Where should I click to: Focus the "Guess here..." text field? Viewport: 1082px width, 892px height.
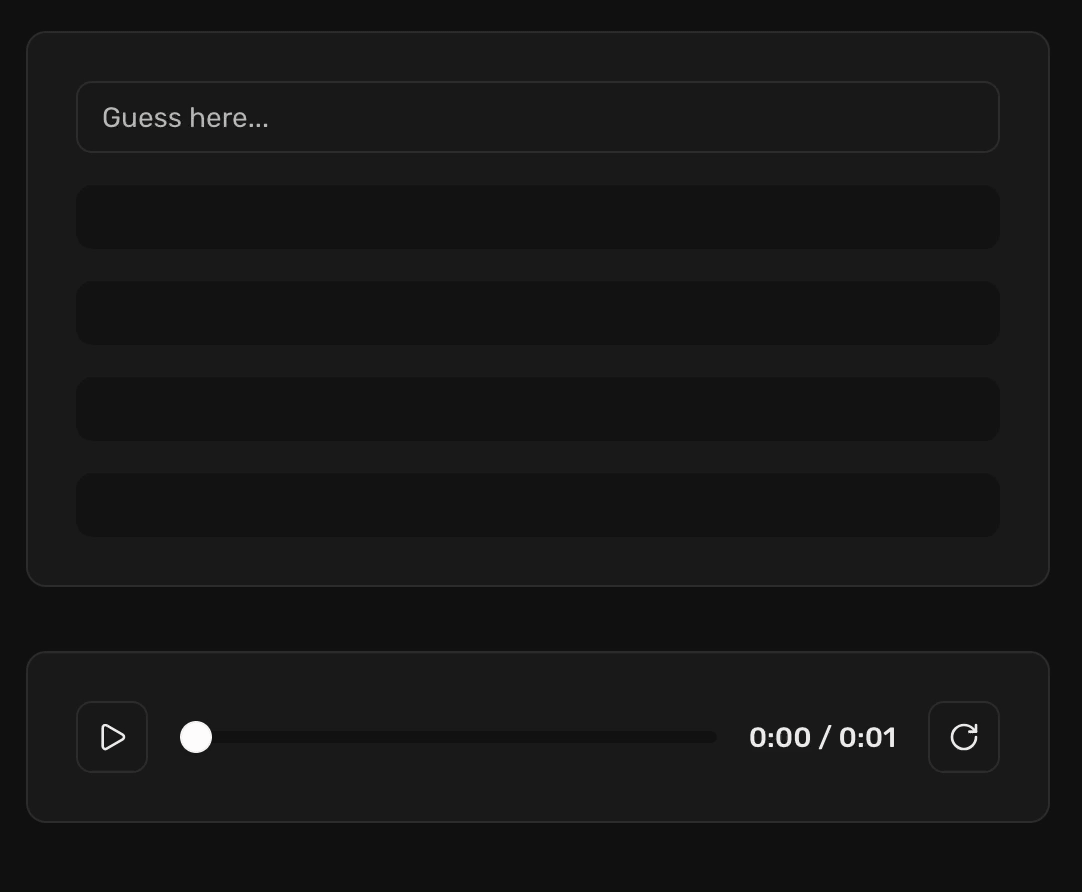pyautogui.click(x=537, y=117)
